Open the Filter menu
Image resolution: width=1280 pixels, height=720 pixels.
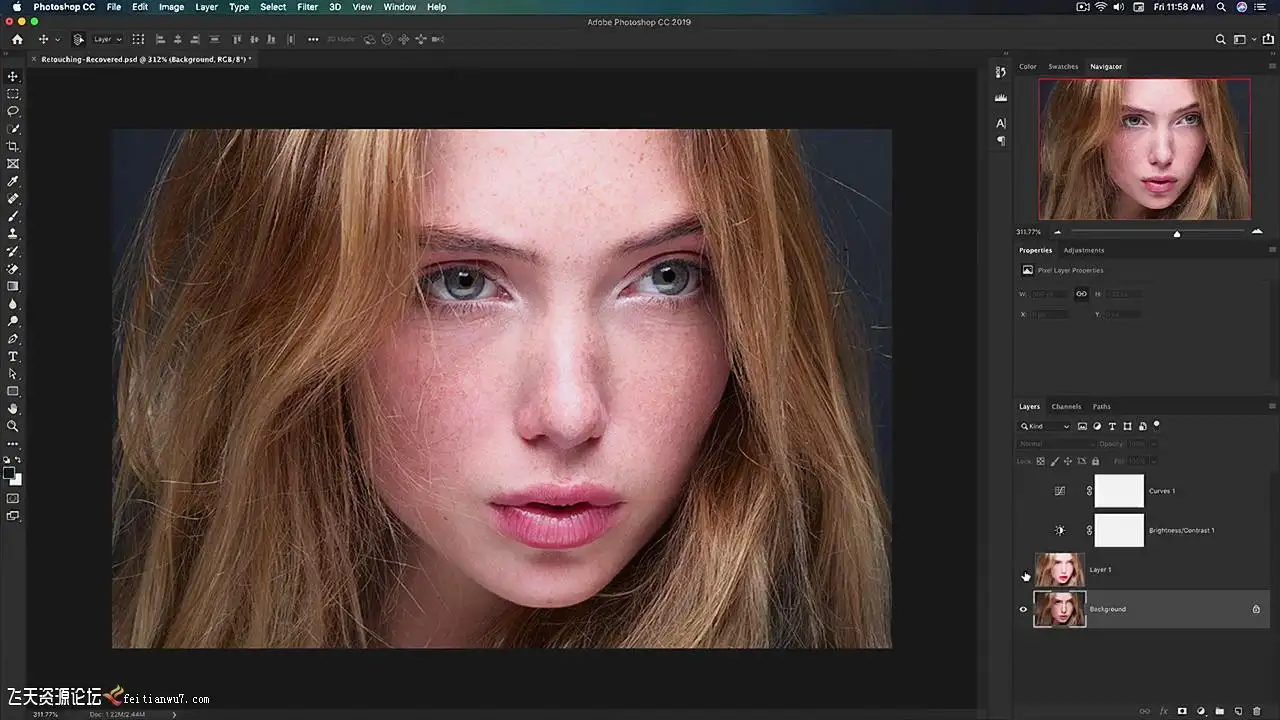click(307, 7)
